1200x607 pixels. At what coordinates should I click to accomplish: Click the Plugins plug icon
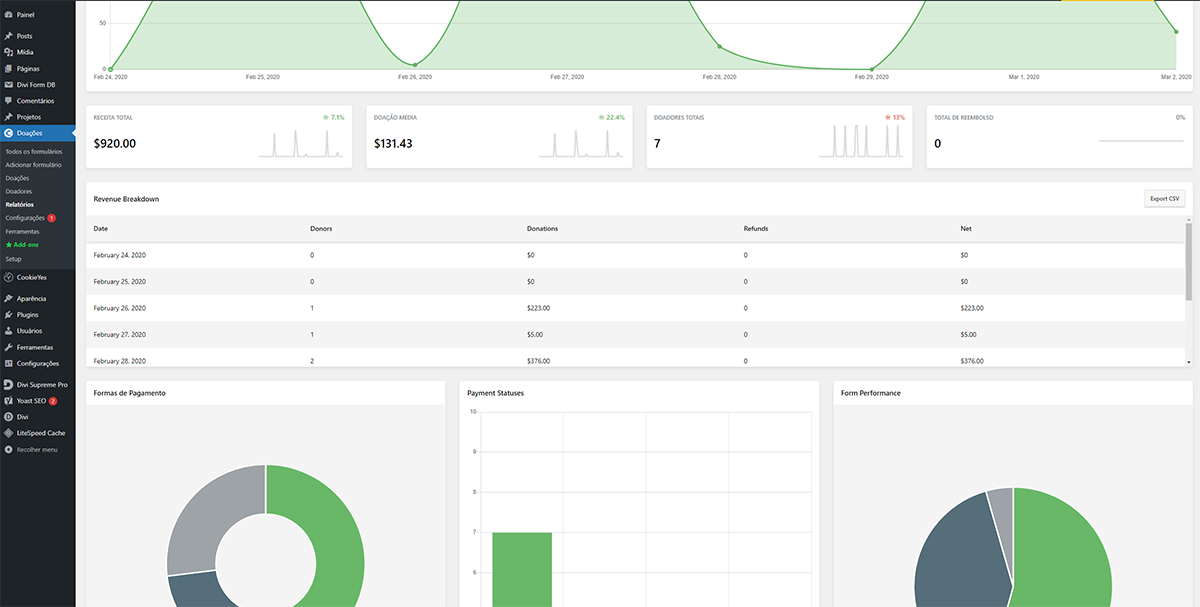pos(8,314)
